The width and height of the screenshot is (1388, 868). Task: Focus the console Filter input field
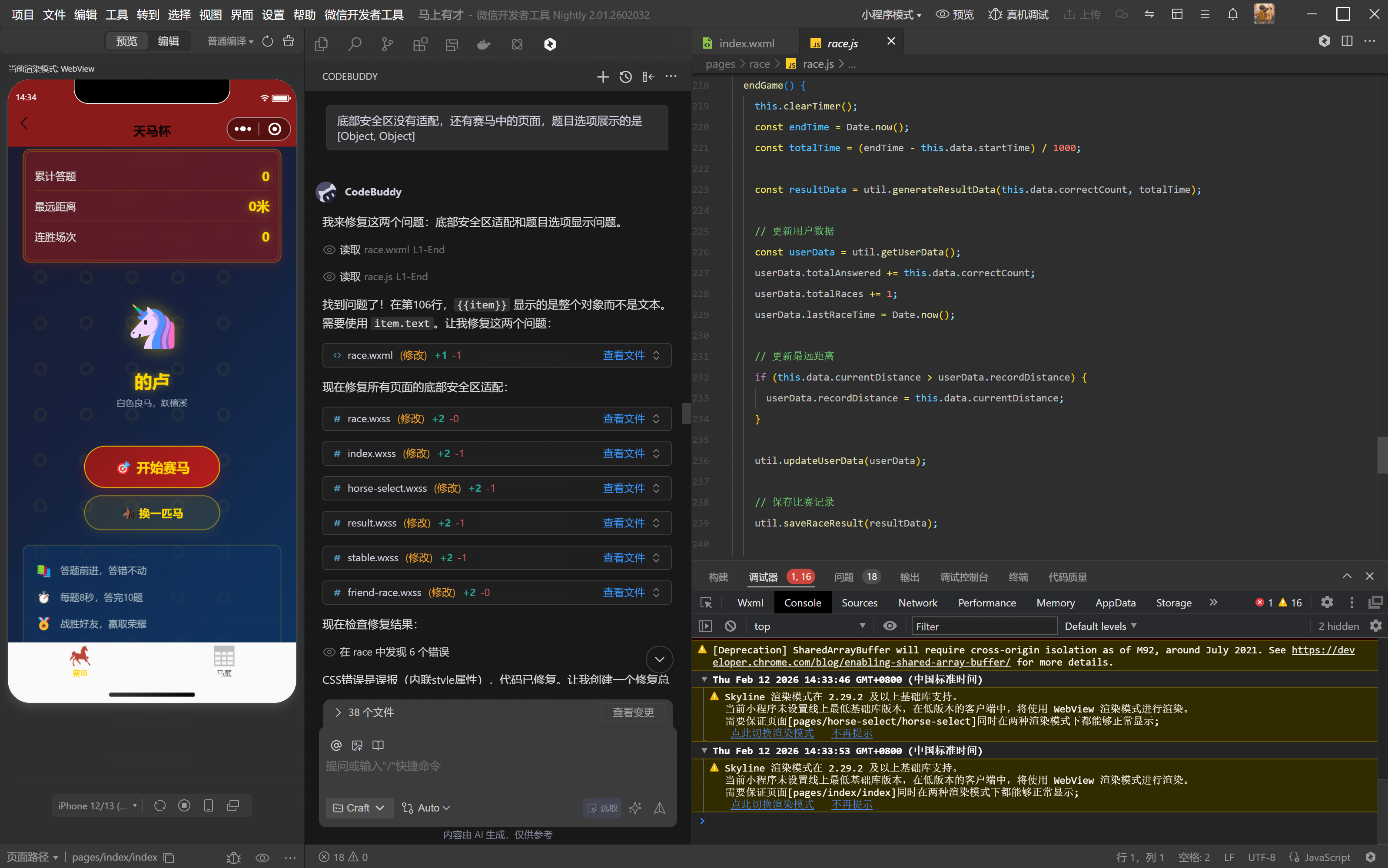point(984,626)
